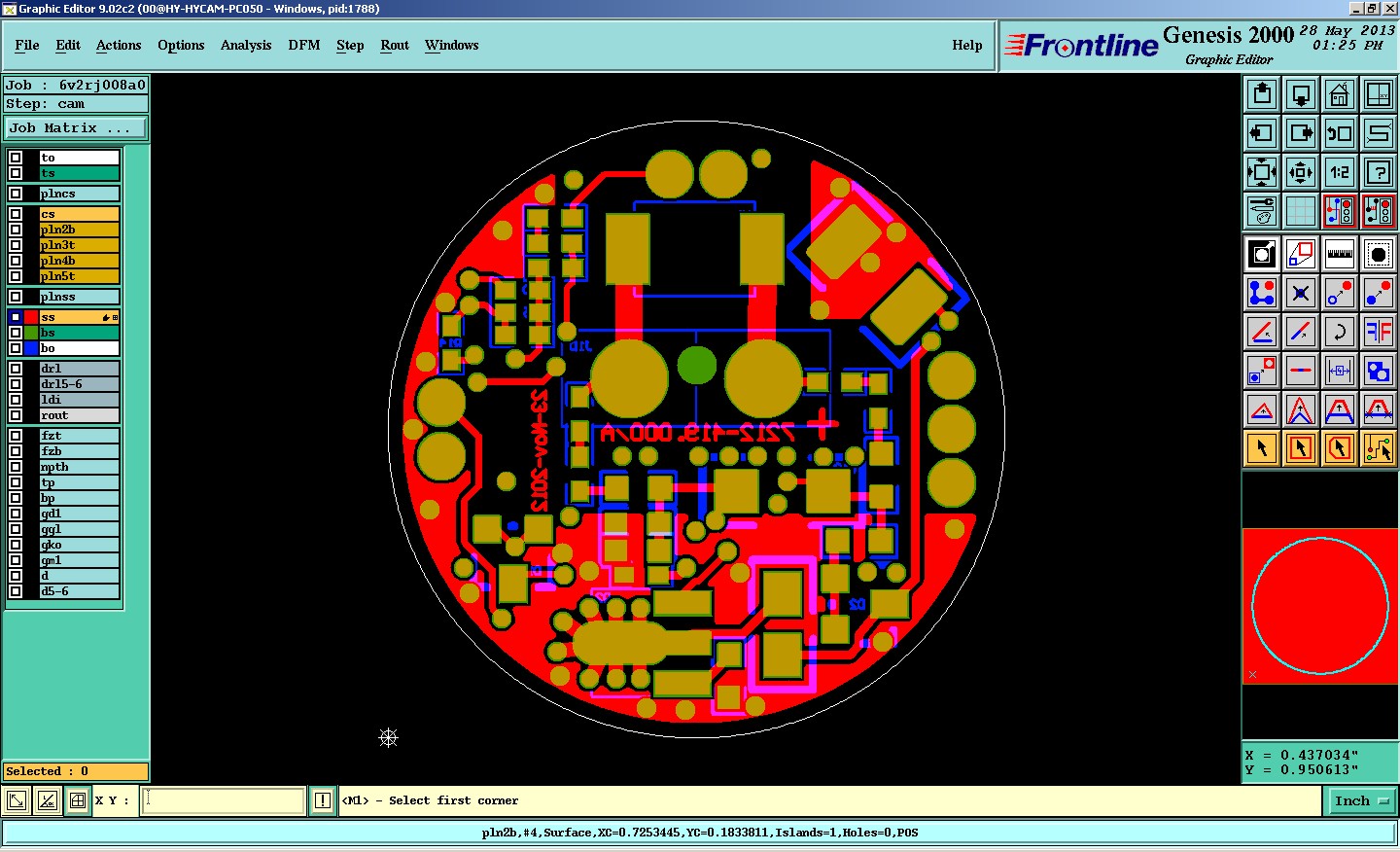Viewport: 1400px width, 852px height.
Task: Click the white circle black background icon
Action: click(x=1262, y=254)
